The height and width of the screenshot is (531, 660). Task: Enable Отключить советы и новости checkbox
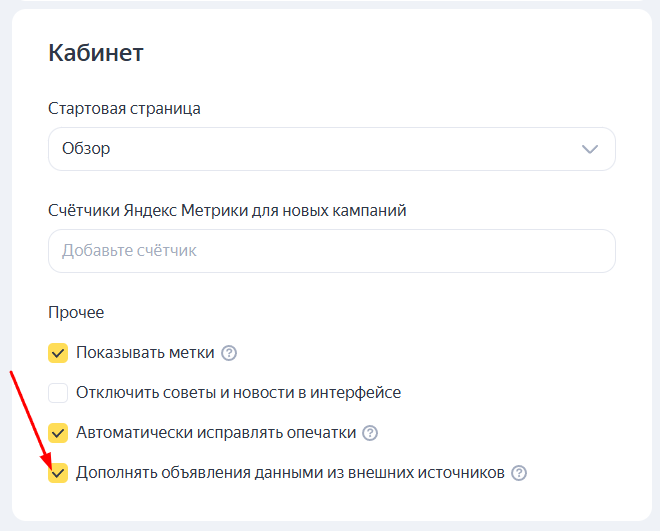58,393
